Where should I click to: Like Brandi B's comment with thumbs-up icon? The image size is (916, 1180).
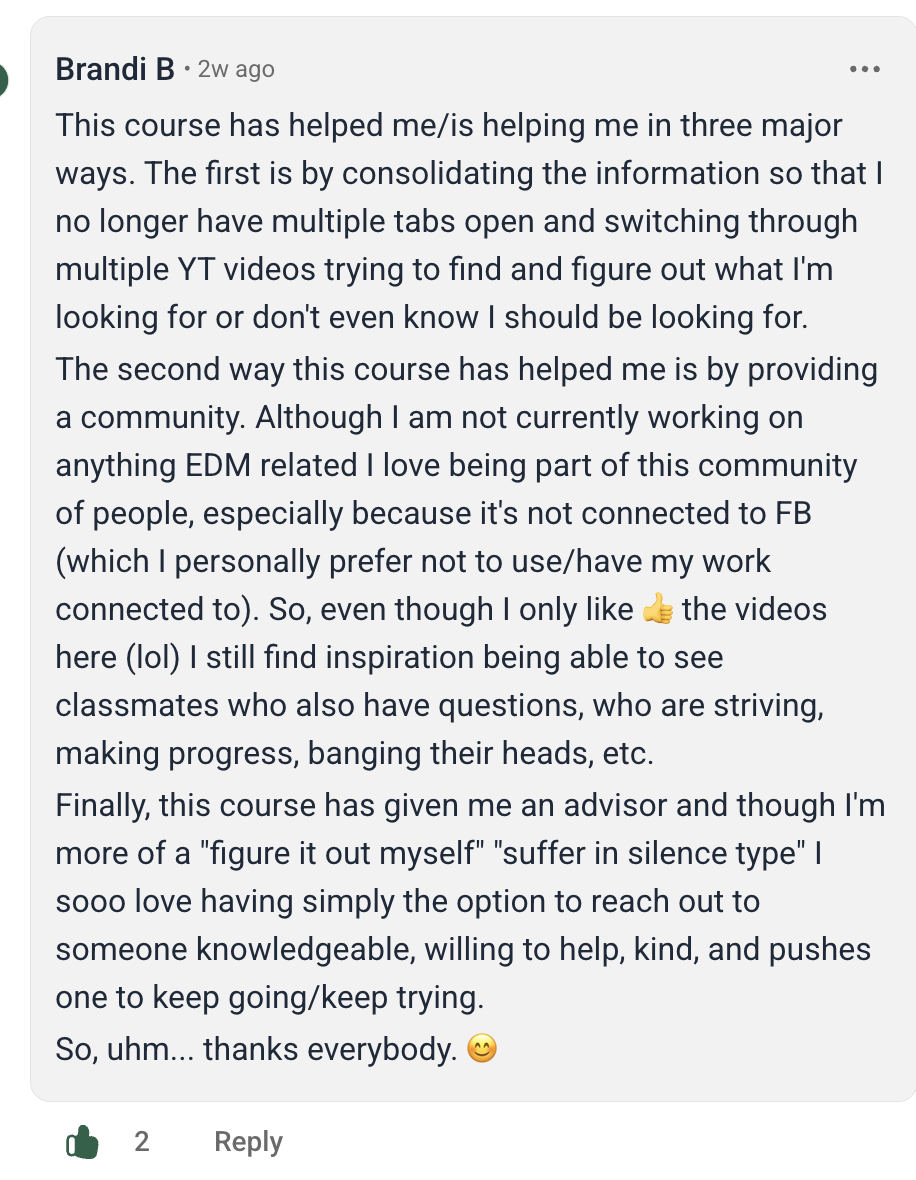[83, 1141]
